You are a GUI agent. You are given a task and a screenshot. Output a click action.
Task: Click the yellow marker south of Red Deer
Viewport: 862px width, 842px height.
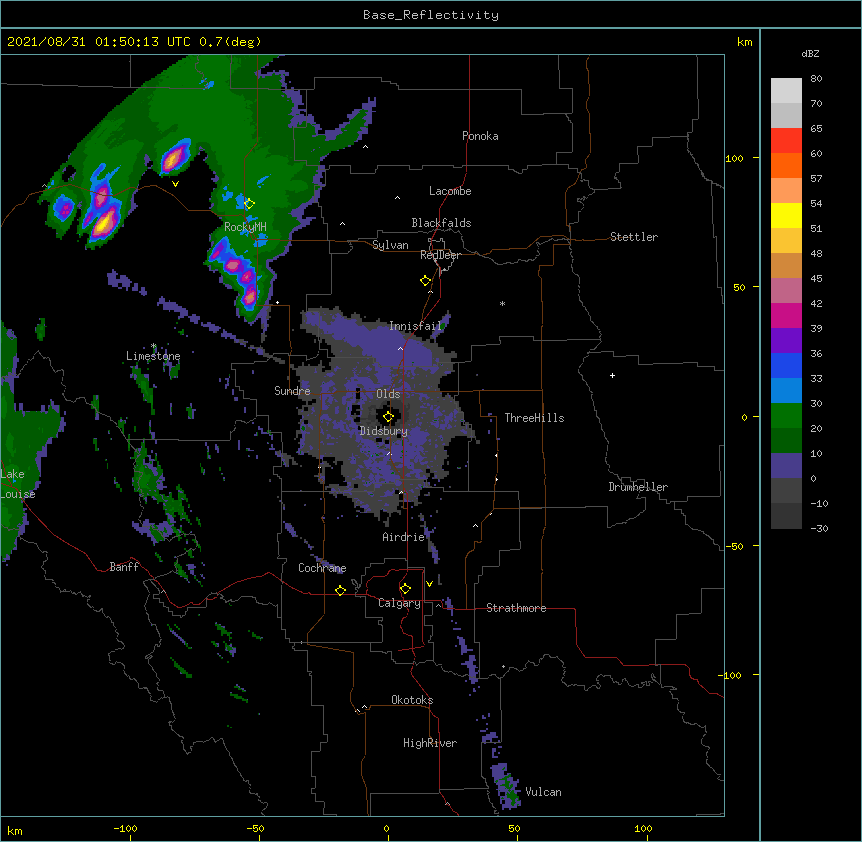(425, 281)
